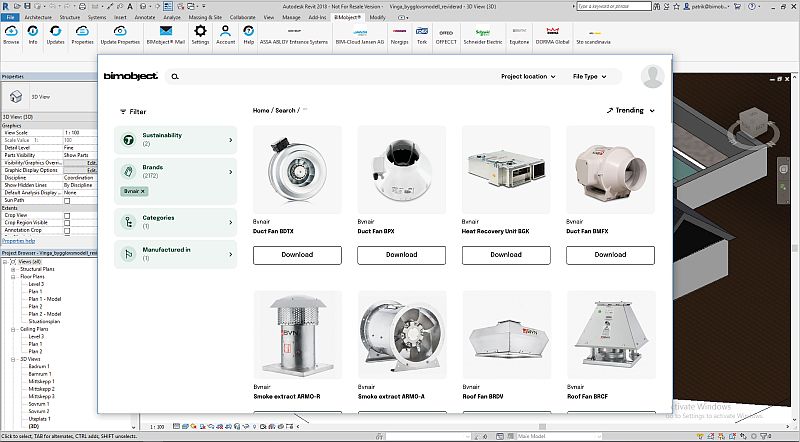The height and width of the screenshot is (442, 800).
Task: Click the Text tool icon in quick access toolbar
Action: point(130,6)
